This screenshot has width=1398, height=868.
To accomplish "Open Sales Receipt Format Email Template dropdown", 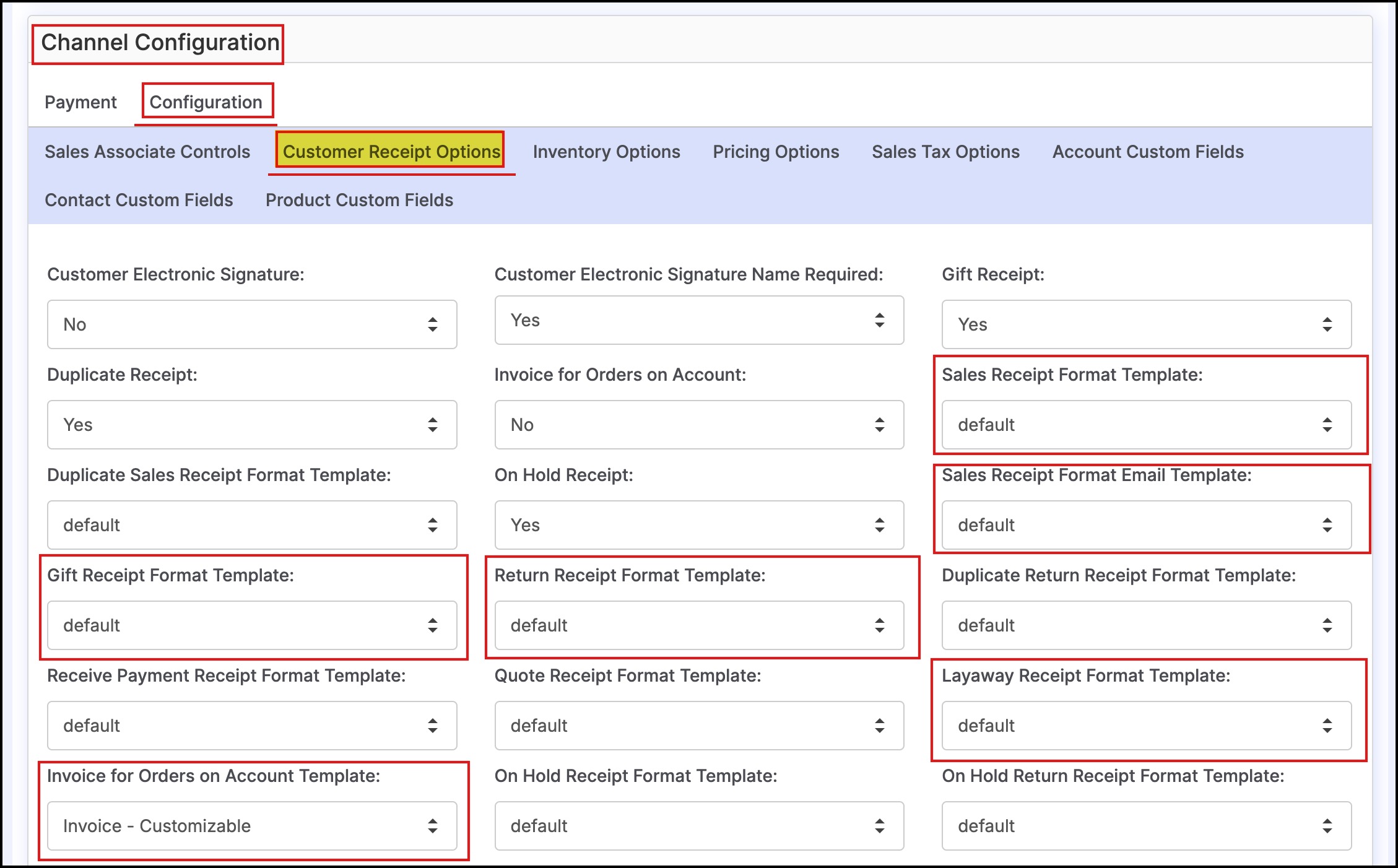I will 1147,525.
